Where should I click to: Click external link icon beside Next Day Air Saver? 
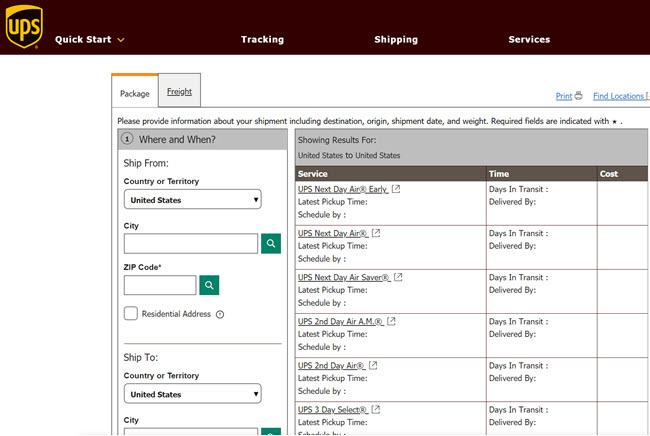(398, 277)
